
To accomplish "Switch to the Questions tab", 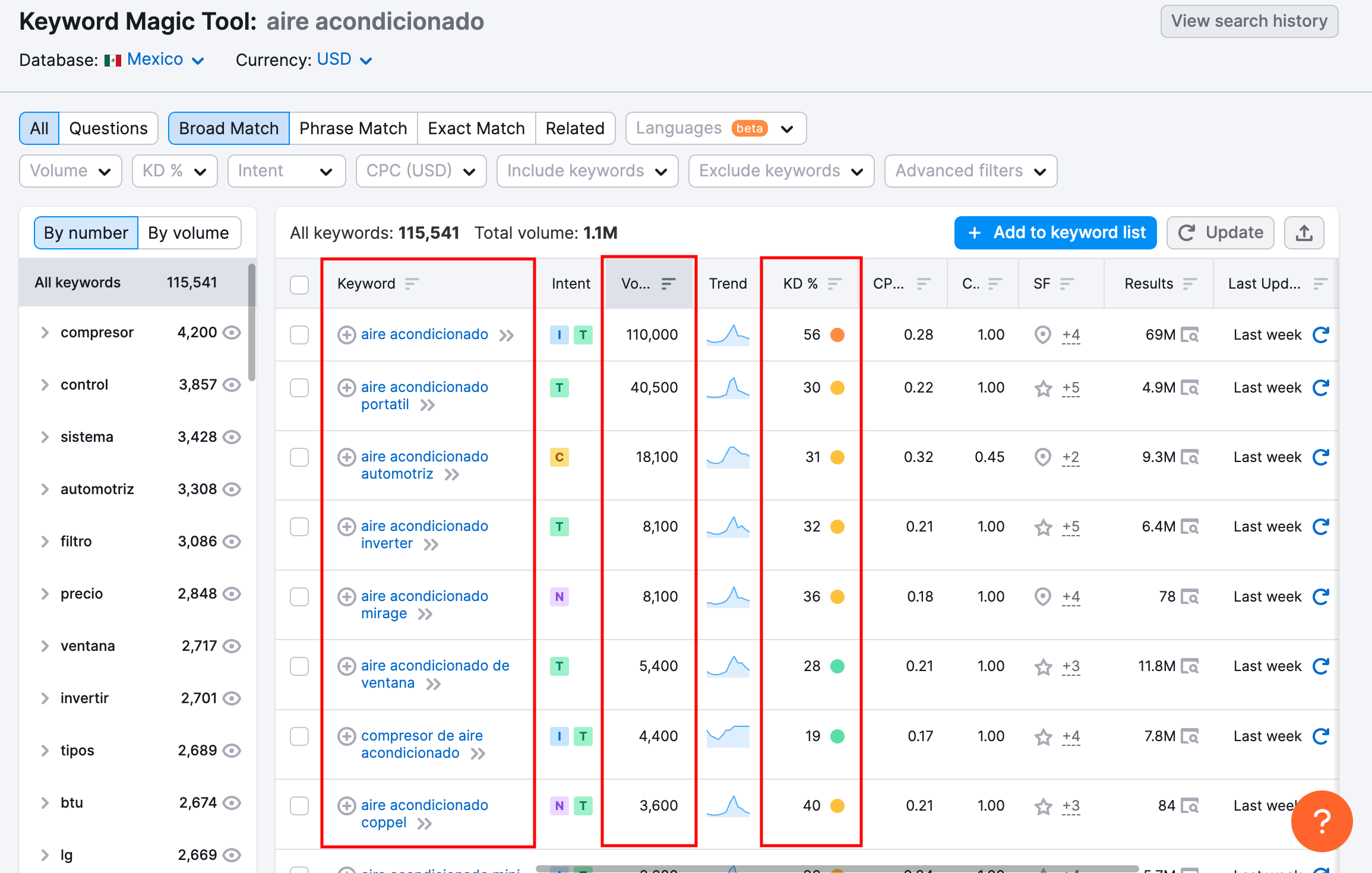I will point(108,128).
